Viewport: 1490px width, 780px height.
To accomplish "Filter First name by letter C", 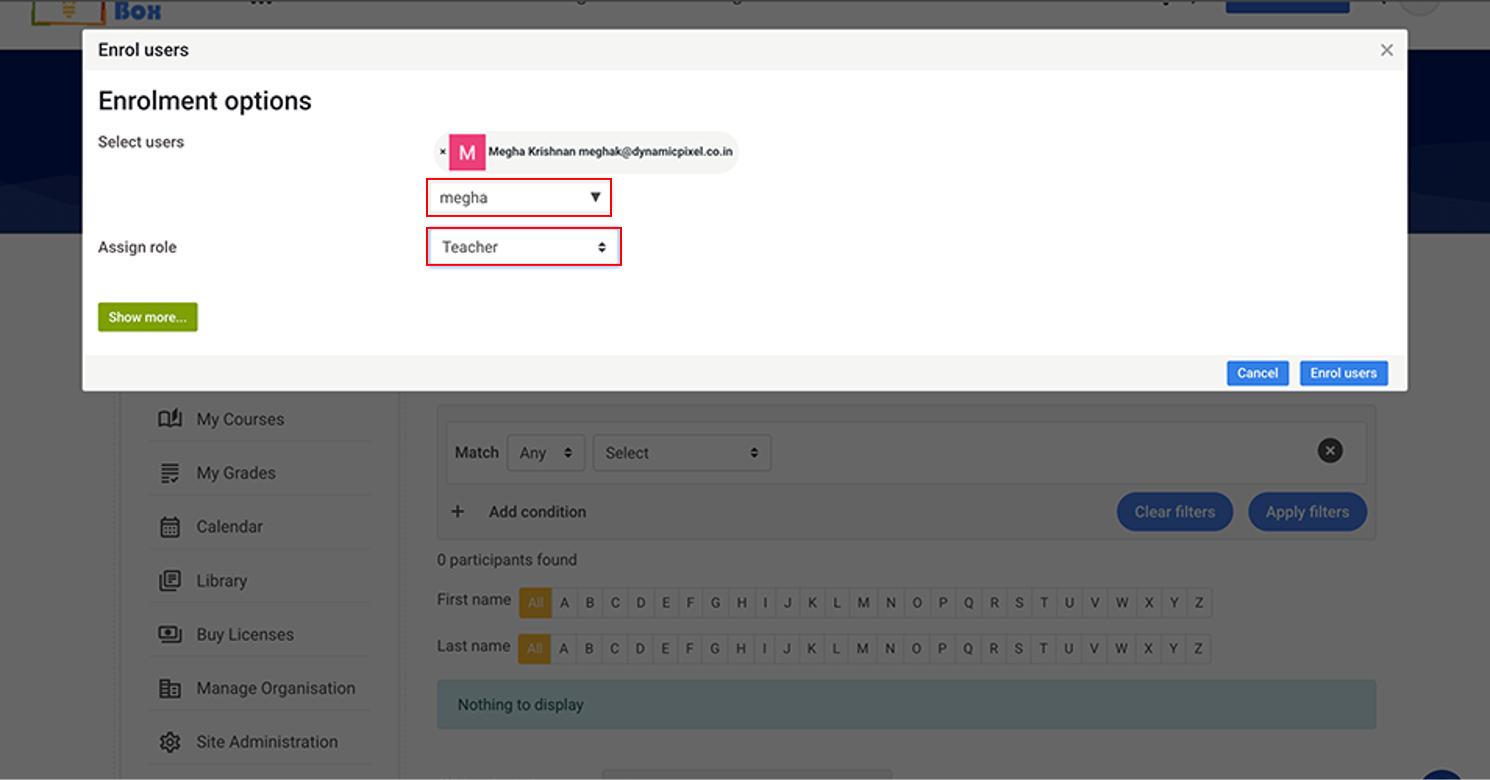I will click(615, 603).
